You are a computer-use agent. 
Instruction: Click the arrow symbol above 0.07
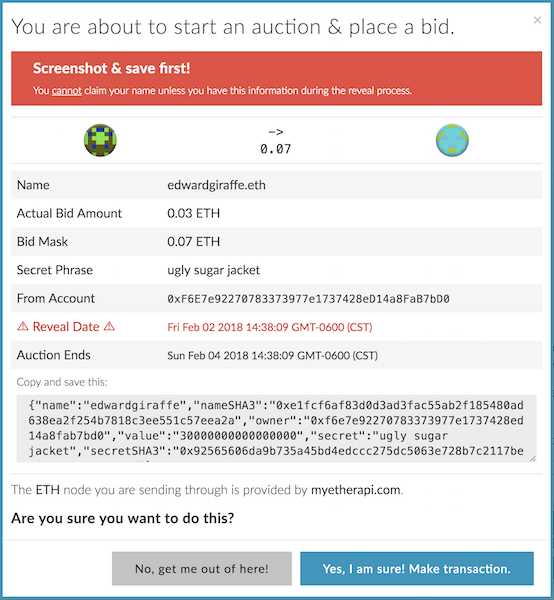tap(275, 132)
